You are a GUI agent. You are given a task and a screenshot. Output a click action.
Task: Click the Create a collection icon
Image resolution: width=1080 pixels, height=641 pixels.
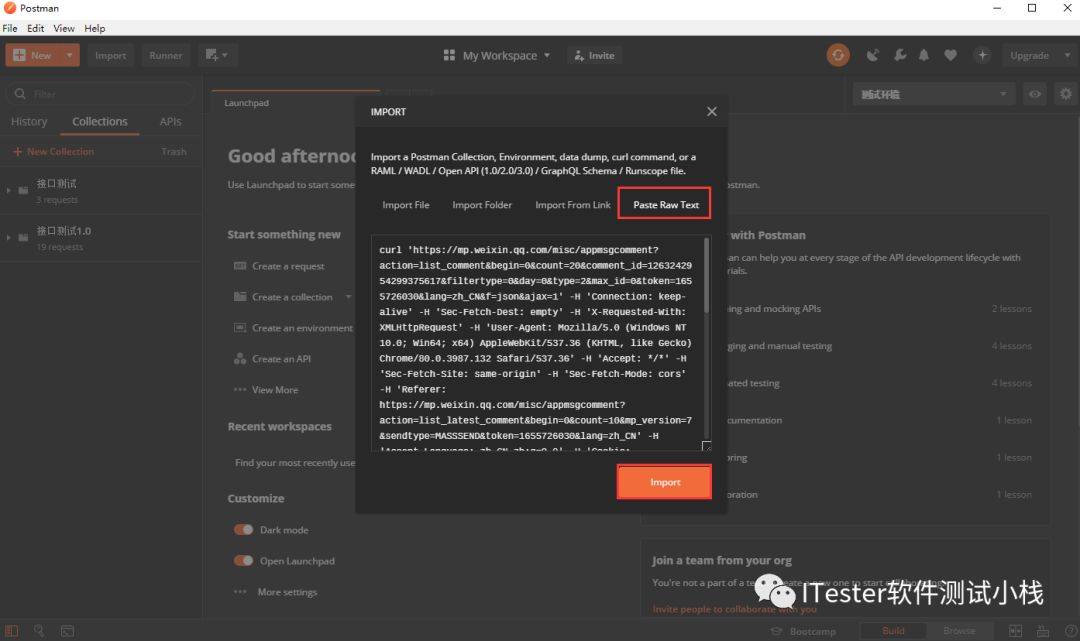click(x=240, y=297)
